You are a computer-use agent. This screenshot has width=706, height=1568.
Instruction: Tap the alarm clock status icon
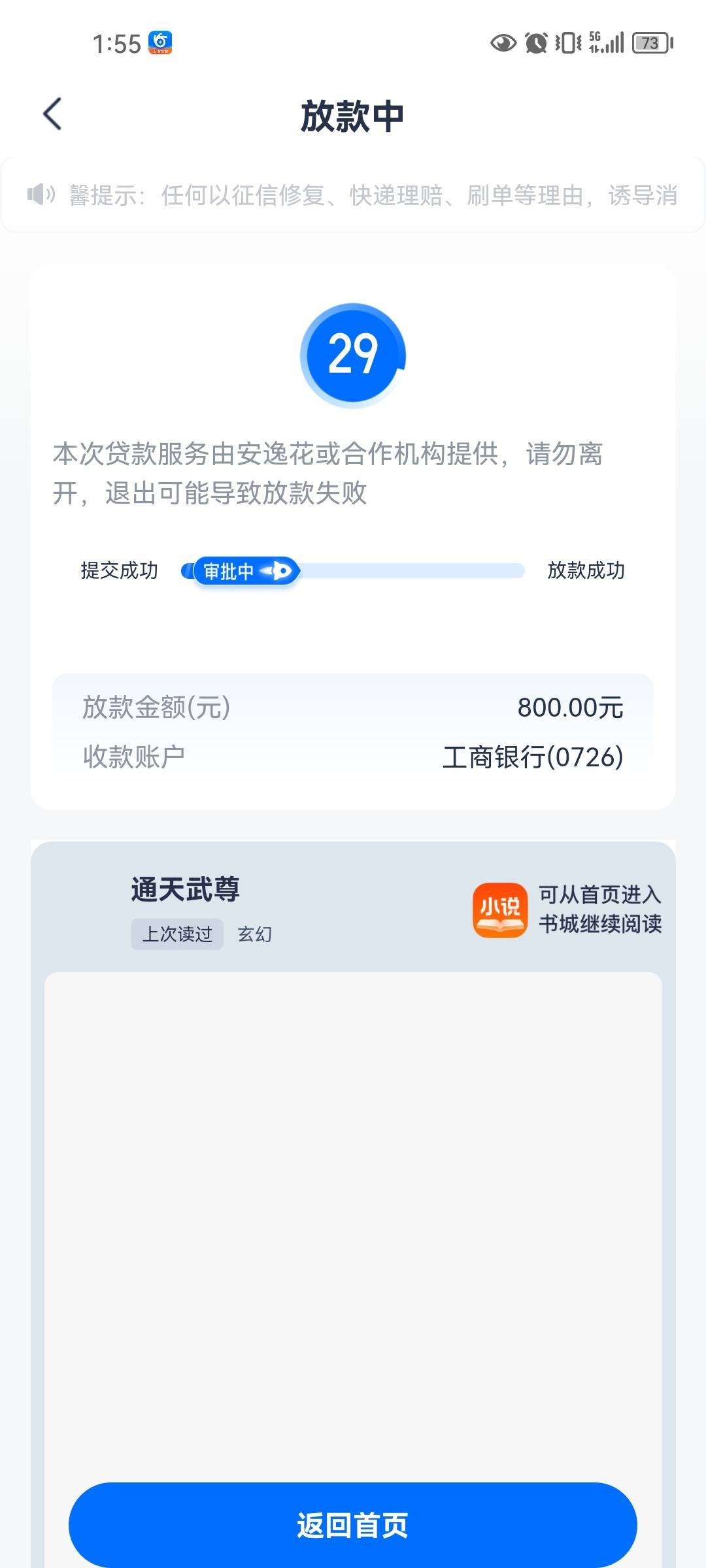click(x=536, y=43)
